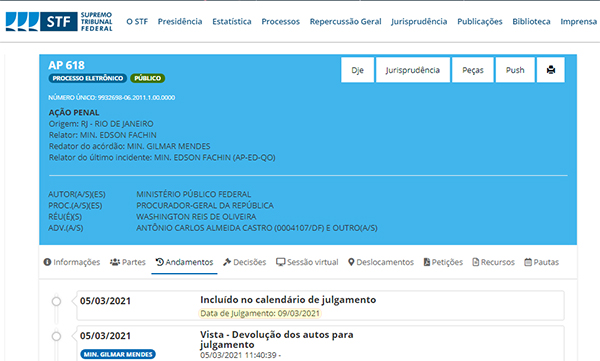Click the timeline marker for Vista - Devolução
600x361 pixels.
(x=56, y=336)
